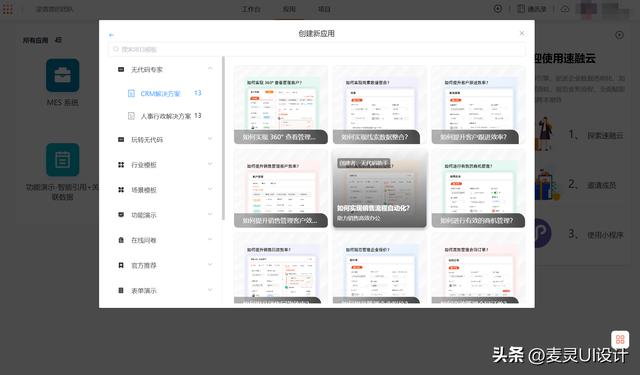Click the 无代码专家 category icon

[x=121, y=69]
